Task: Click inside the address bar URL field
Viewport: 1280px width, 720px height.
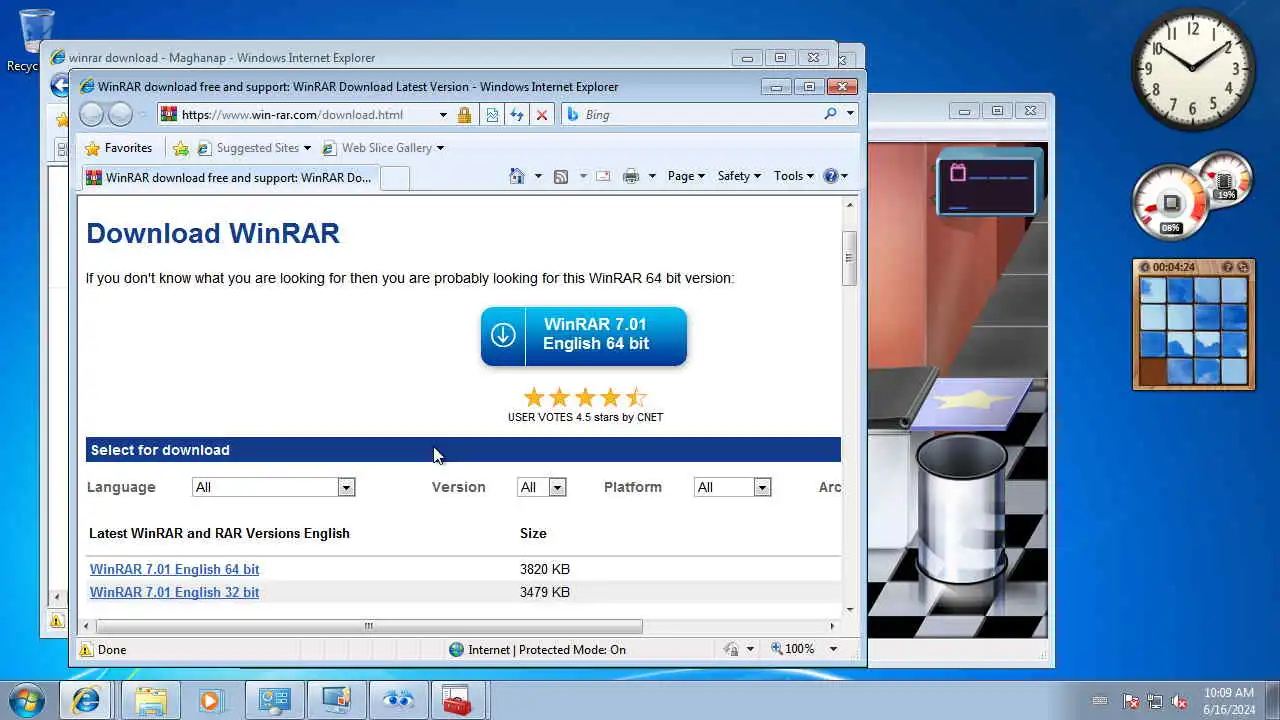Action: pyautogui.click(x=306, y=115)
